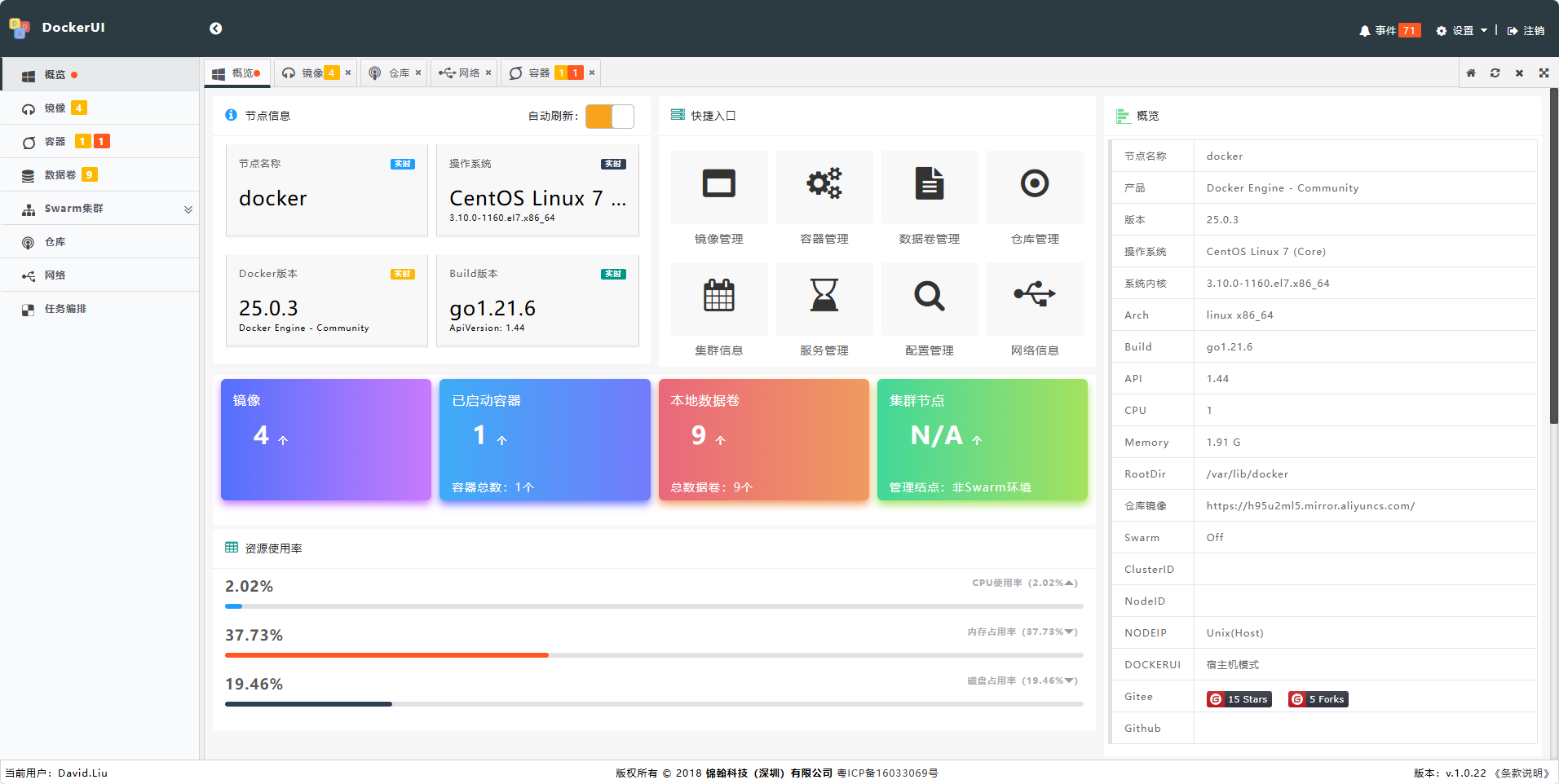Open 数据卷 in the sidebar
Screen dimensions: 1559x784
99,175
